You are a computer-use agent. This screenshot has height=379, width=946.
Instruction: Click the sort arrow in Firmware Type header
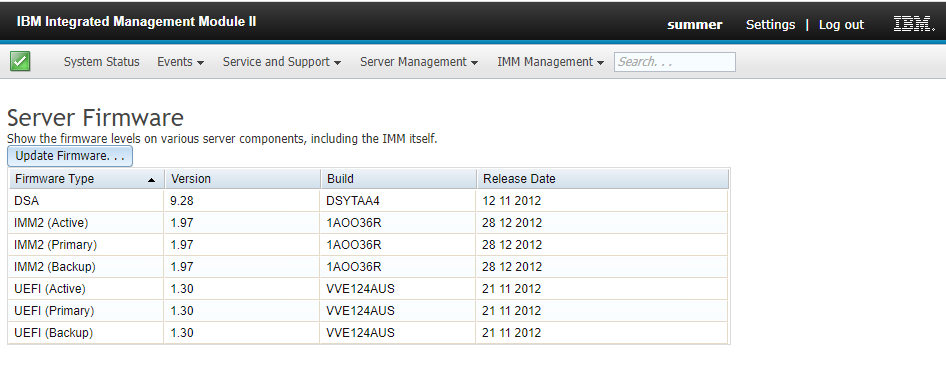(x=151, y=180)
